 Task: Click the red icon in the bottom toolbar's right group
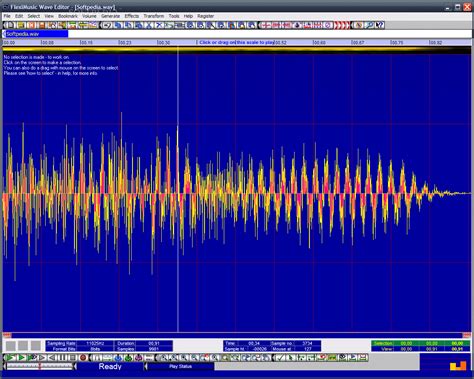click(x=322, y=358)
